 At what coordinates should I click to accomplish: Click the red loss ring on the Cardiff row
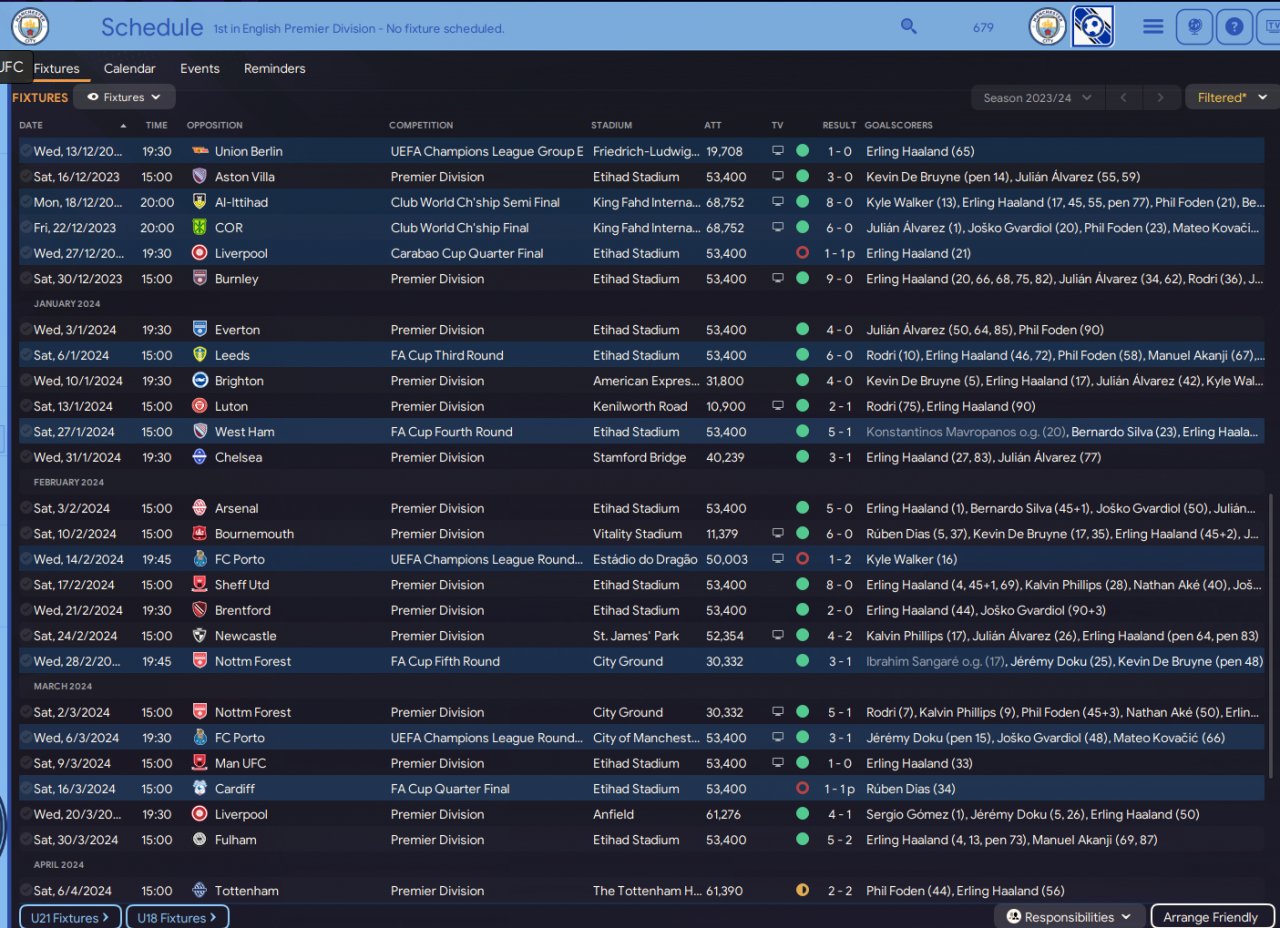(802, 788)
